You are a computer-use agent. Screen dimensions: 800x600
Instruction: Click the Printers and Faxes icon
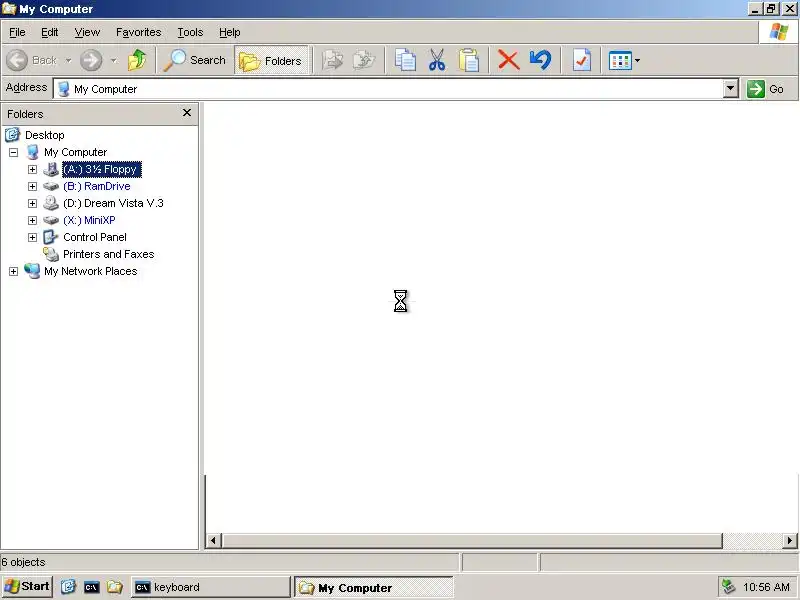[51, 254]
